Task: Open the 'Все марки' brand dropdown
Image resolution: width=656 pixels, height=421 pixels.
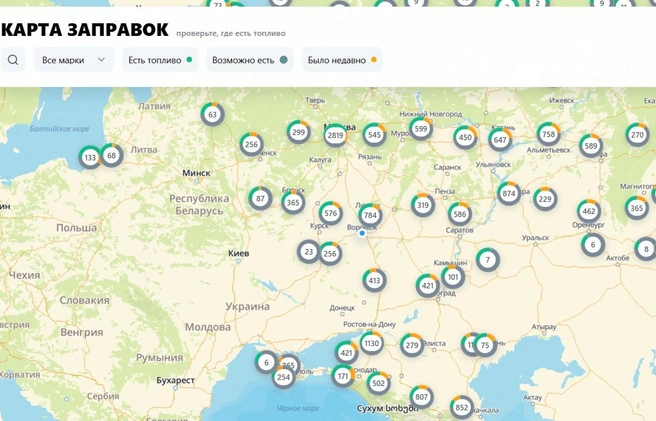Action: tap(74, 60)
